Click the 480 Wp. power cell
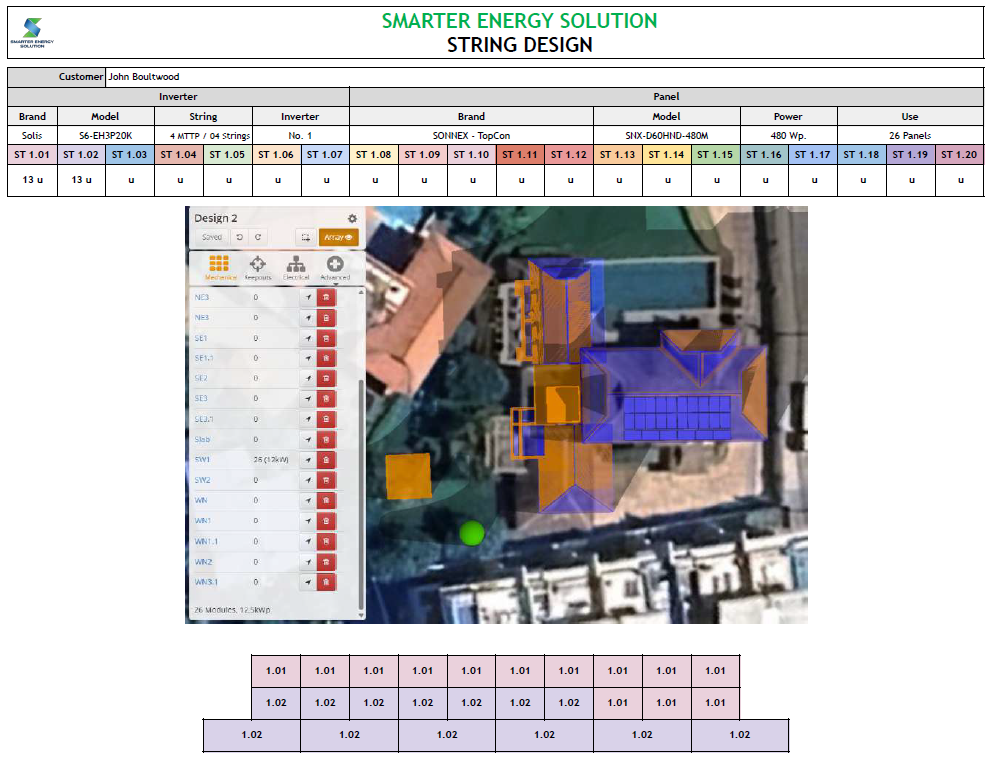 (789, 136)
